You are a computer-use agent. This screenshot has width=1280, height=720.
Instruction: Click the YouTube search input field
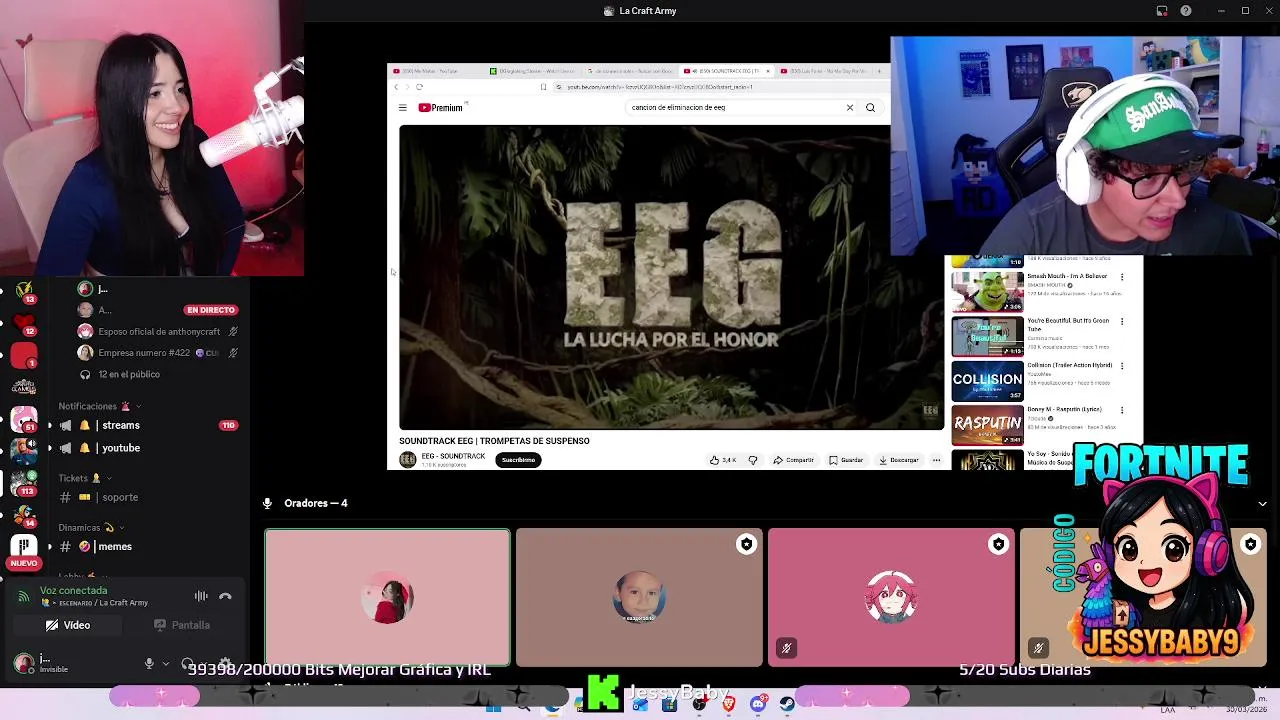(x=735, y=107)
